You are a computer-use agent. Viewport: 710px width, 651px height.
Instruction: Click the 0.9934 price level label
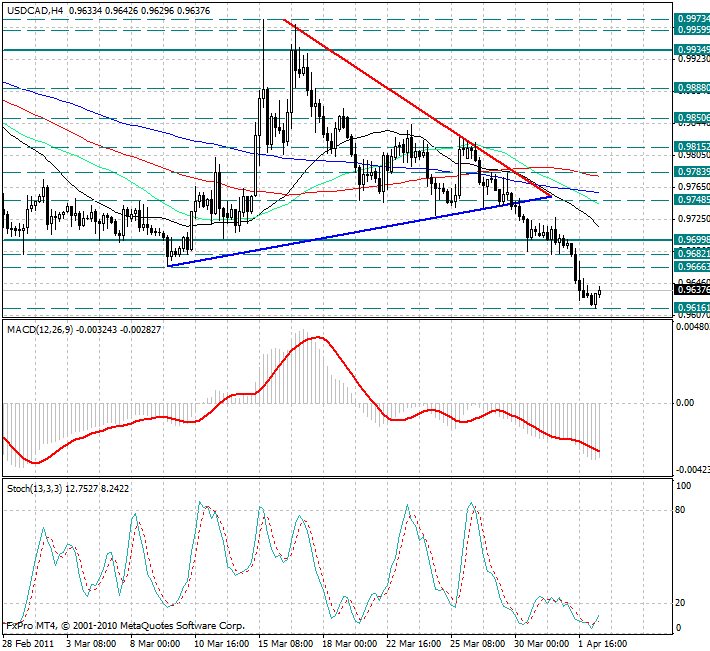[x=692, y=49]
